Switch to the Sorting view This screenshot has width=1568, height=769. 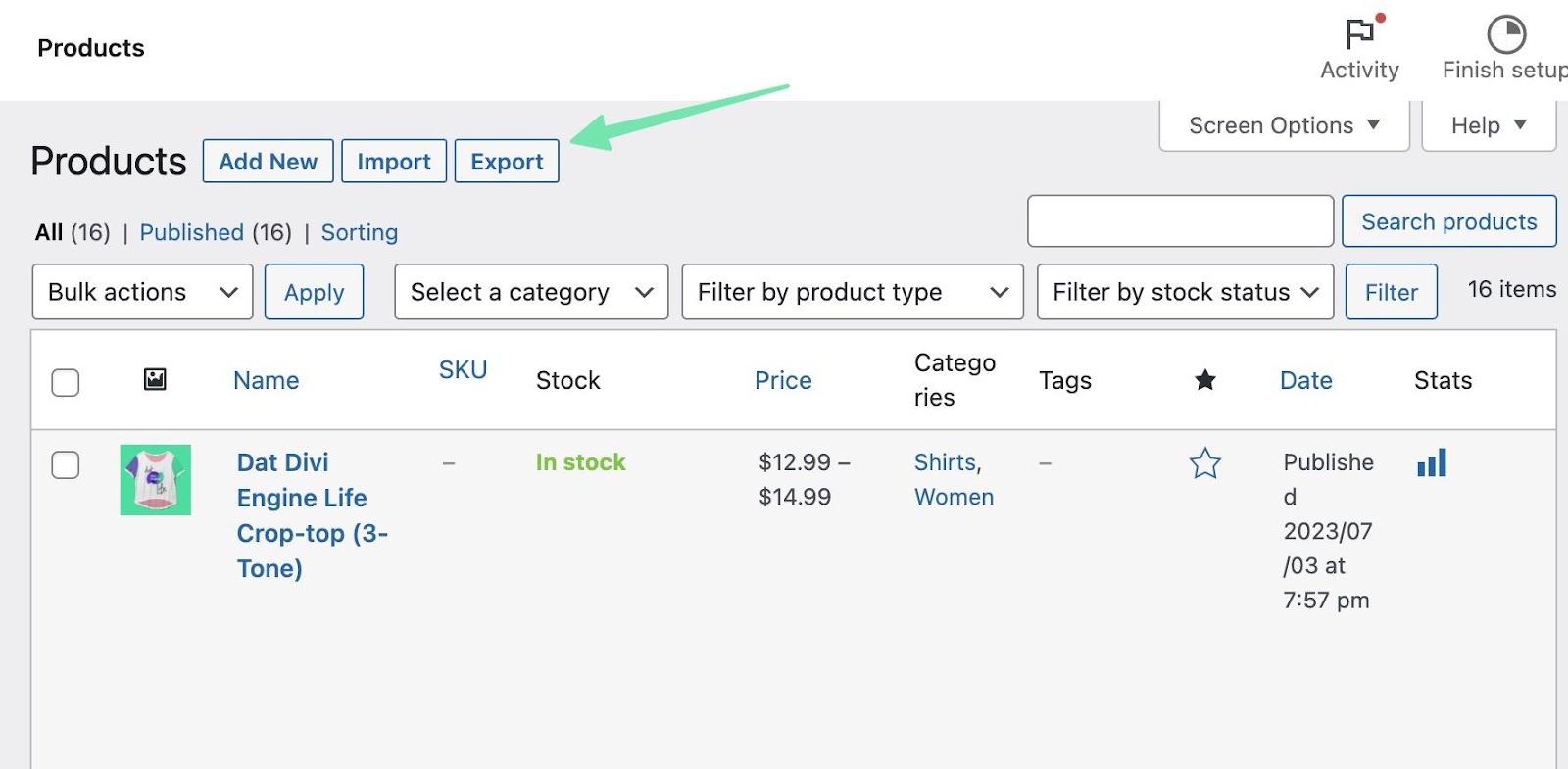[x=360, y=232]
